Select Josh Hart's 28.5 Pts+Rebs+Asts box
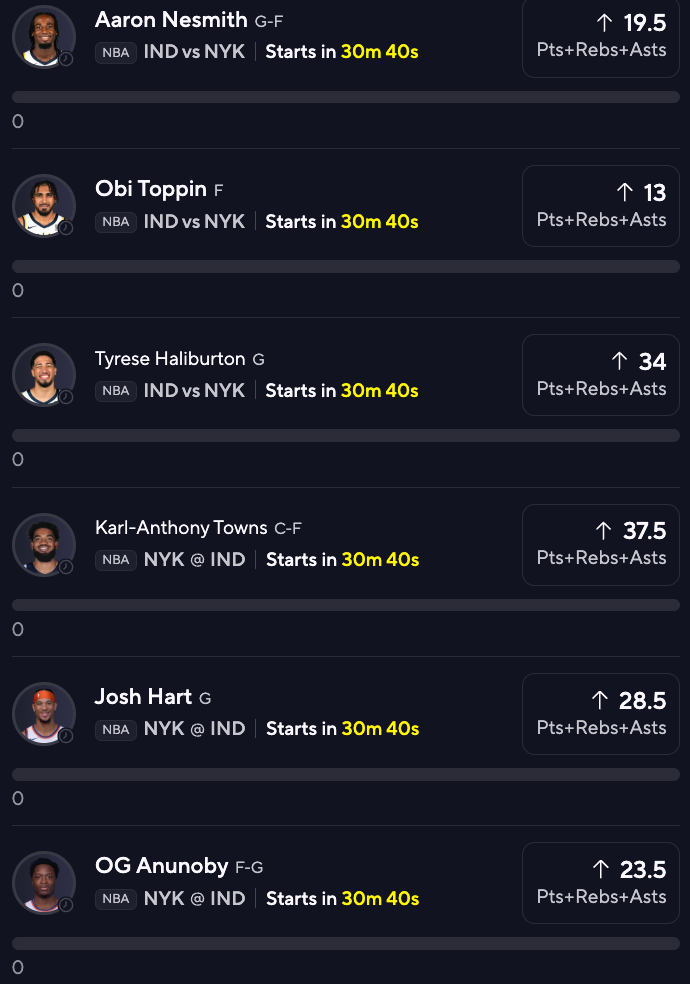690x984 pixels. point(601,714)
